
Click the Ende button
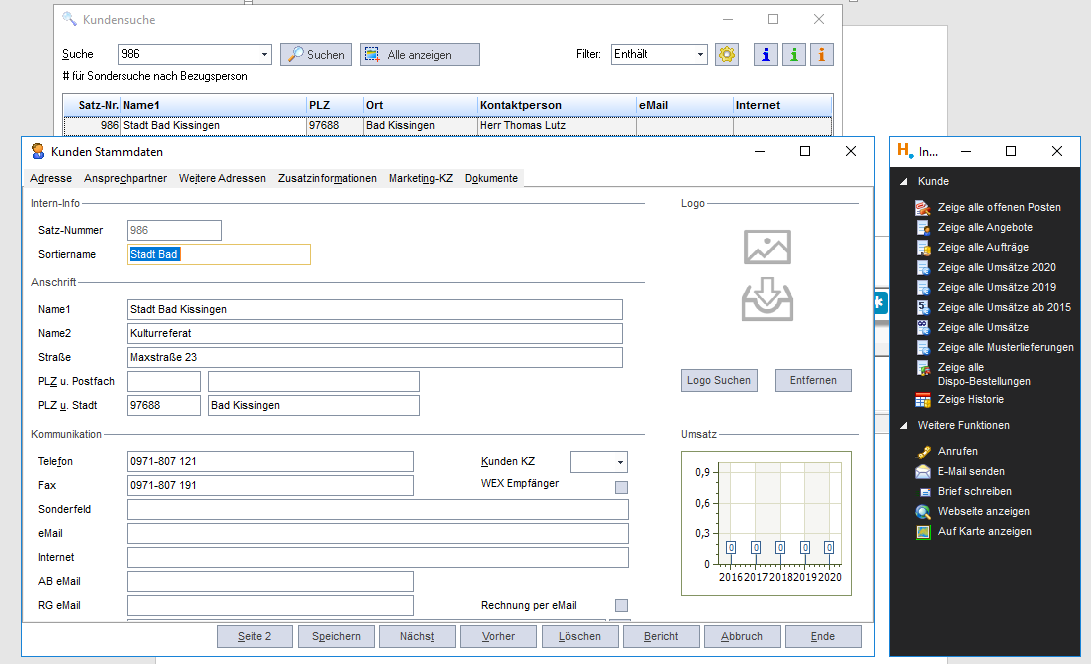(x=822, y=636)
